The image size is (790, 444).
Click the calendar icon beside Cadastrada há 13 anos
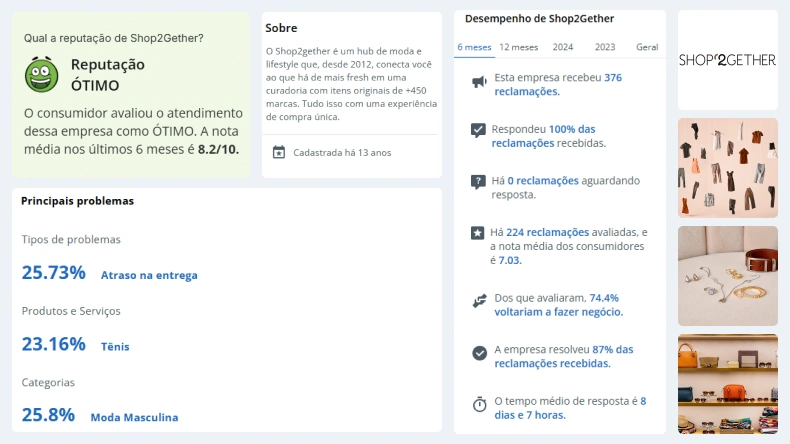(x=279, y=152)
